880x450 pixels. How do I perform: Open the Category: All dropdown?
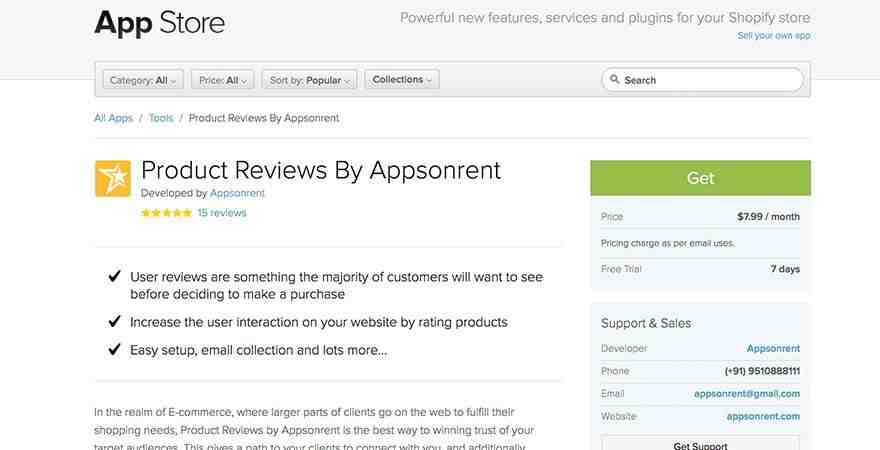(x=143, y=80)
